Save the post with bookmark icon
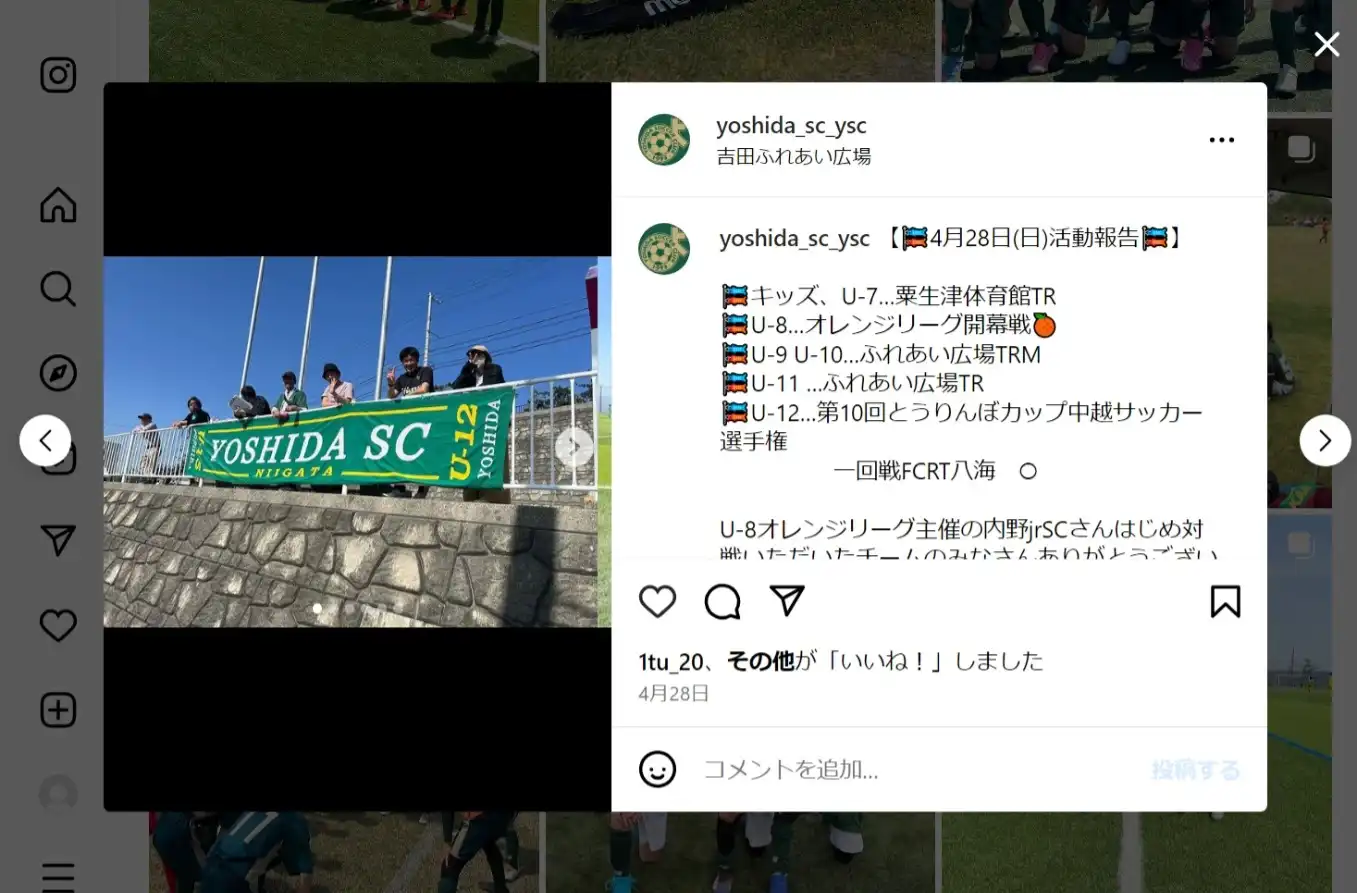This screenshot has width=1357, height=893. click(x=1225, y=601)
